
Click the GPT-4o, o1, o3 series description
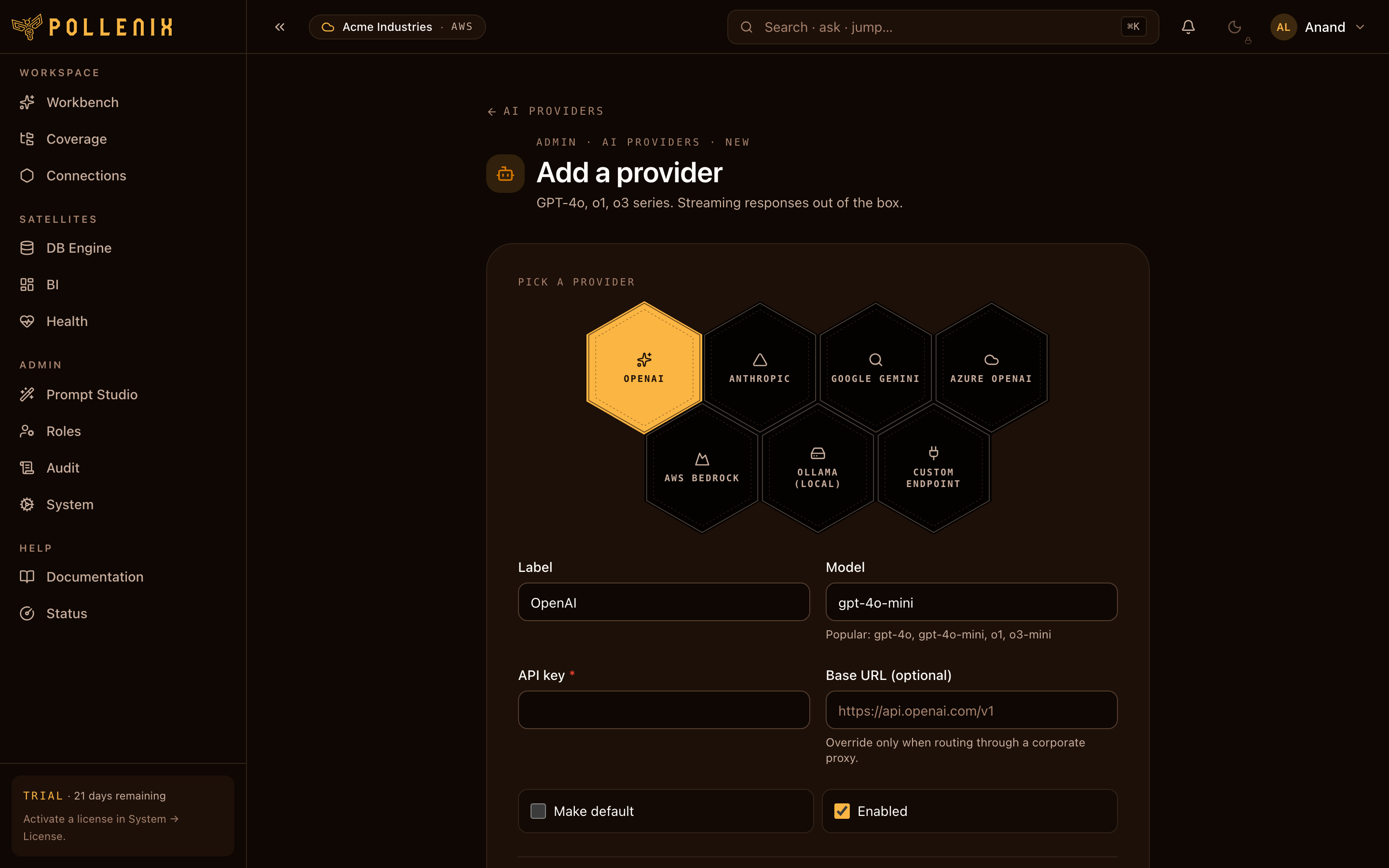tap(719, 203)
